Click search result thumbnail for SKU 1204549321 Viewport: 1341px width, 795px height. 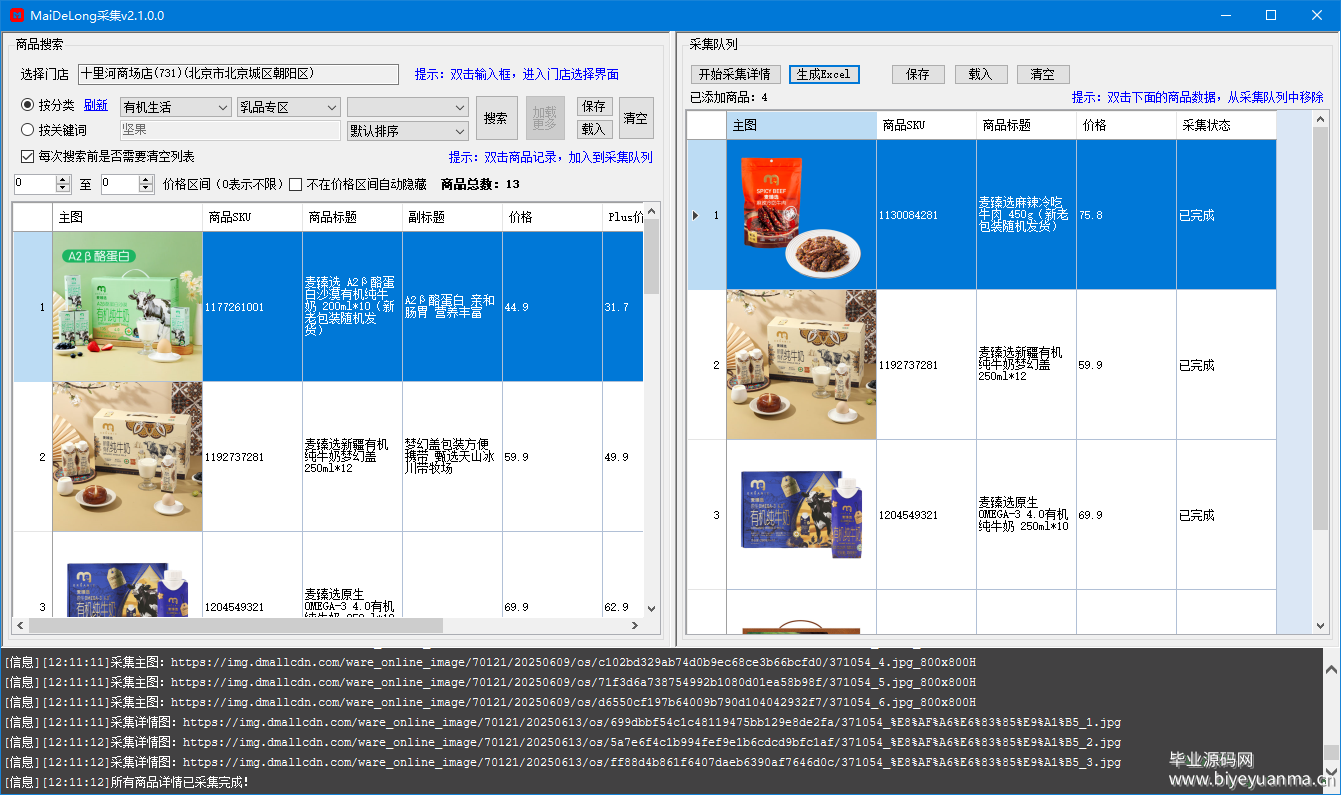tap(128, 575)
